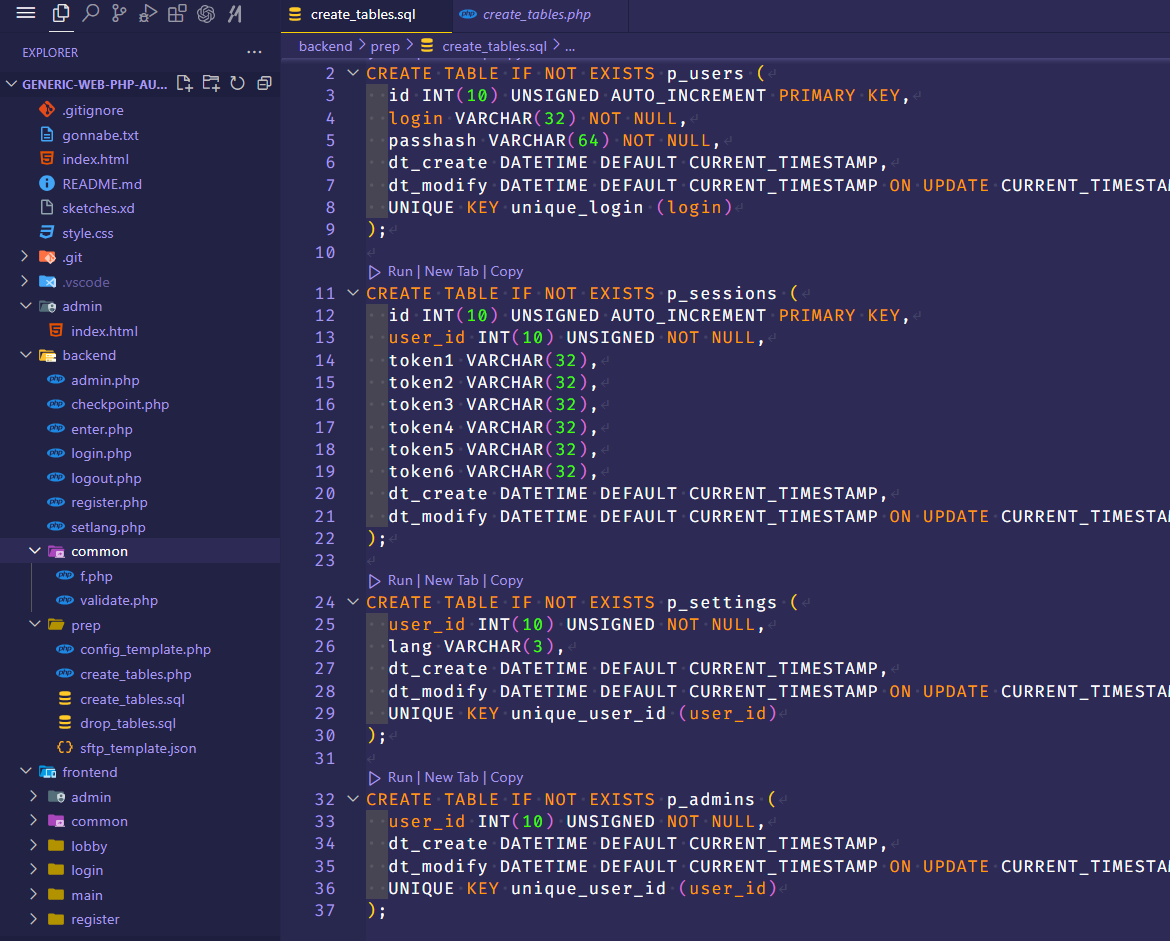Open sketches.xd file
1170x941 pixels.
[x=98, y=208]
